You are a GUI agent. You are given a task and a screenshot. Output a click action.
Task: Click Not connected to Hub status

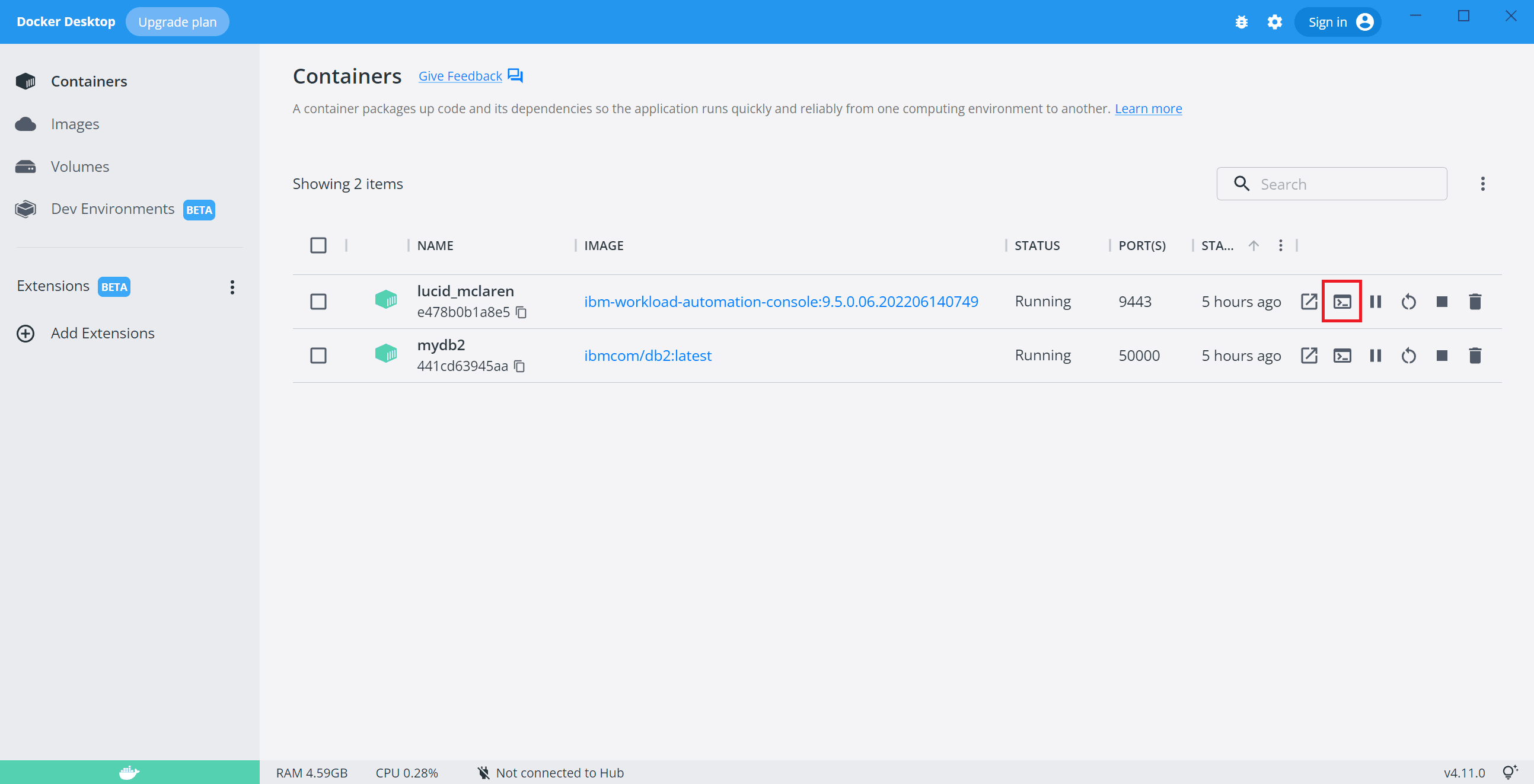pyautogui.click(x=550, y=773)
